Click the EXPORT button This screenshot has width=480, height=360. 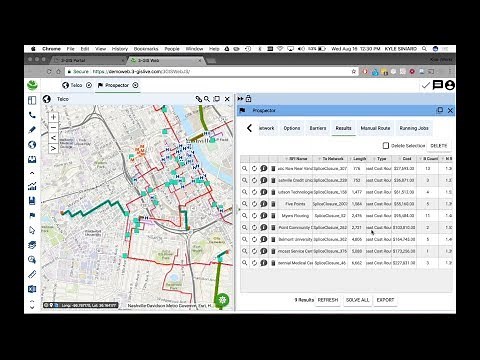(385, 300)
